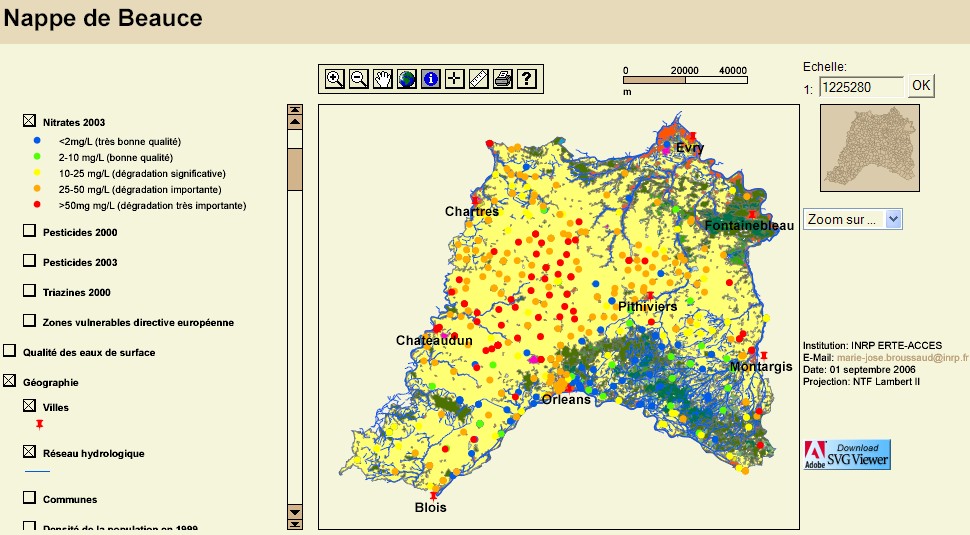This screenshot has height=535, width=970.
Task: Enable the Pesticides 2000 layer
Action: point(30,232)
